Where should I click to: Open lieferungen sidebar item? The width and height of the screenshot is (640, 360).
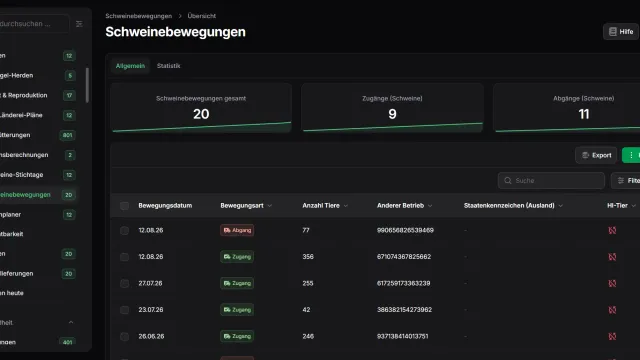[x=38, y=273]
